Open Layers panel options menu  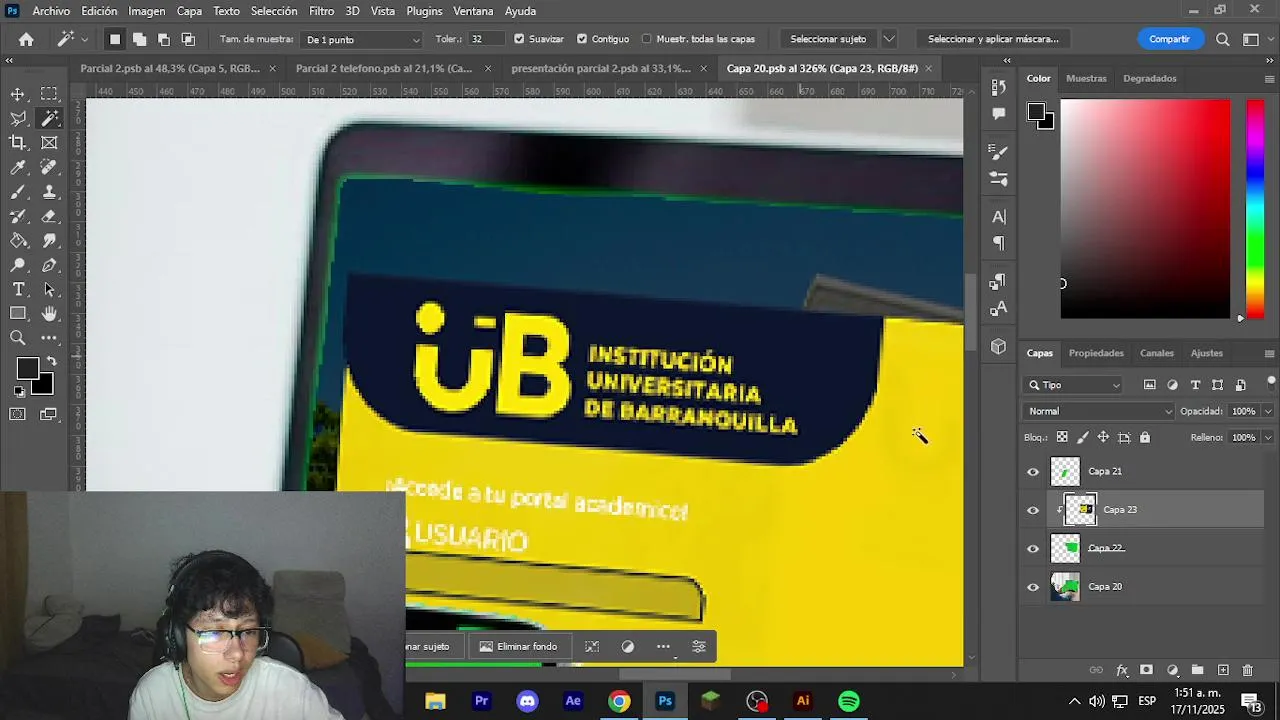click(1269, 353)
